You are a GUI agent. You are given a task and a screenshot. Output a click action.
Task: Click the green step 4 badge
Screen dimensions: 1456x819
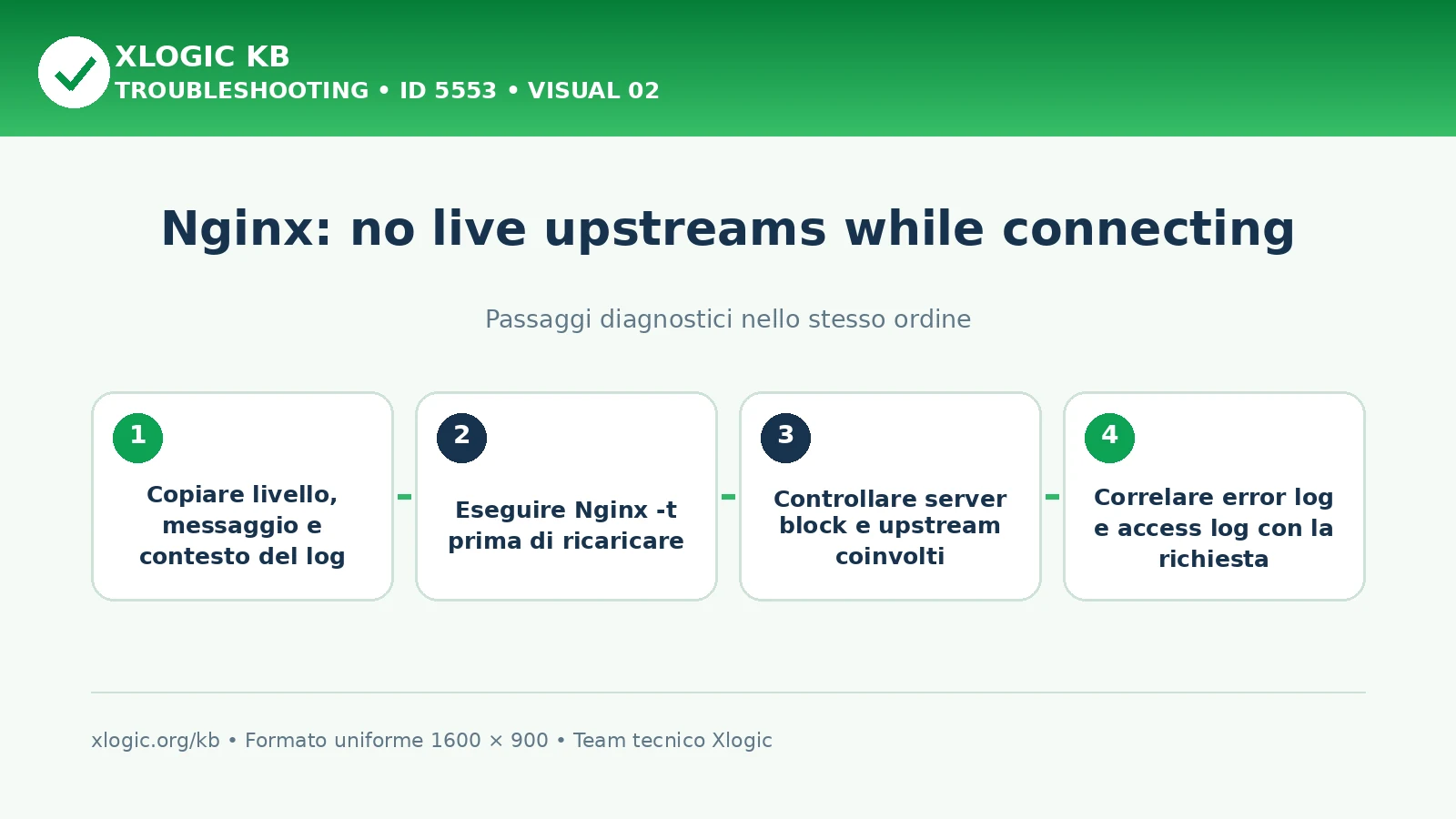[x=1109, y=438]
